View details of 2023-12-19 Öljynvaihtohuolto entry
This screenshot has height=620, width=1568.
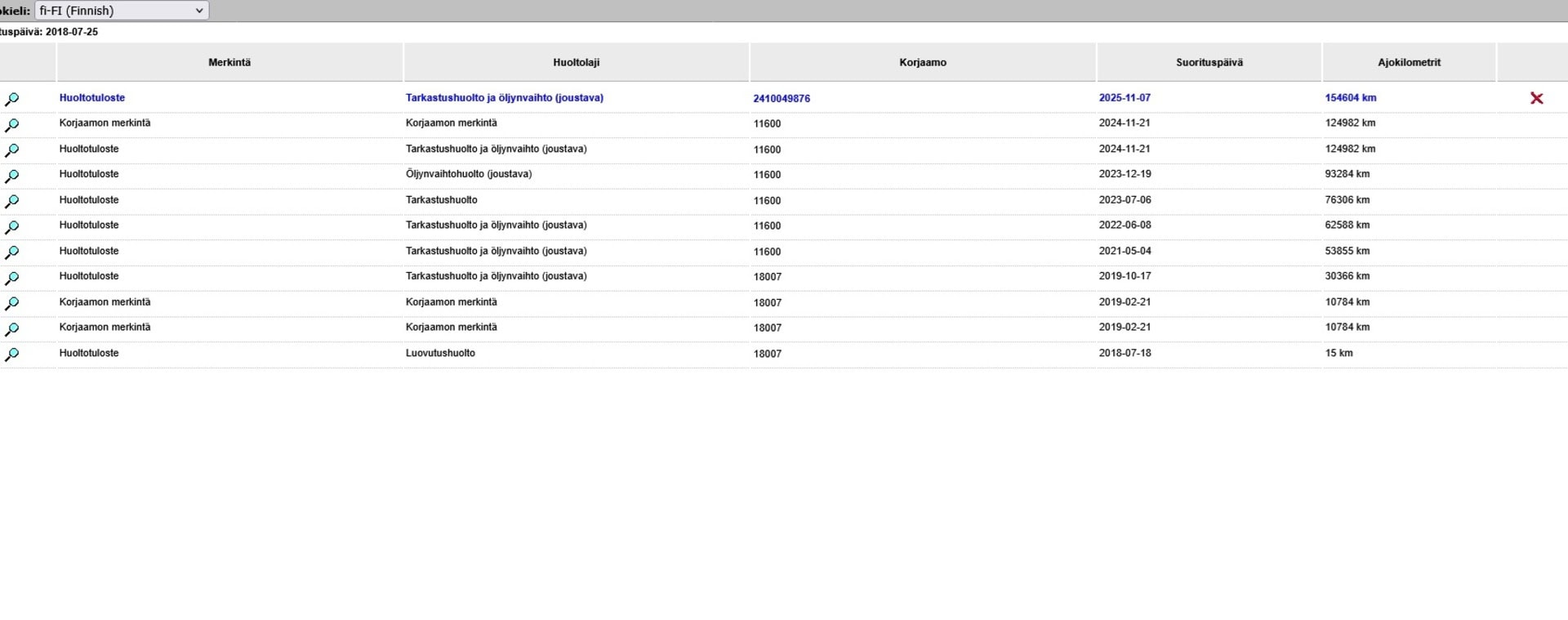coord(12,176)
